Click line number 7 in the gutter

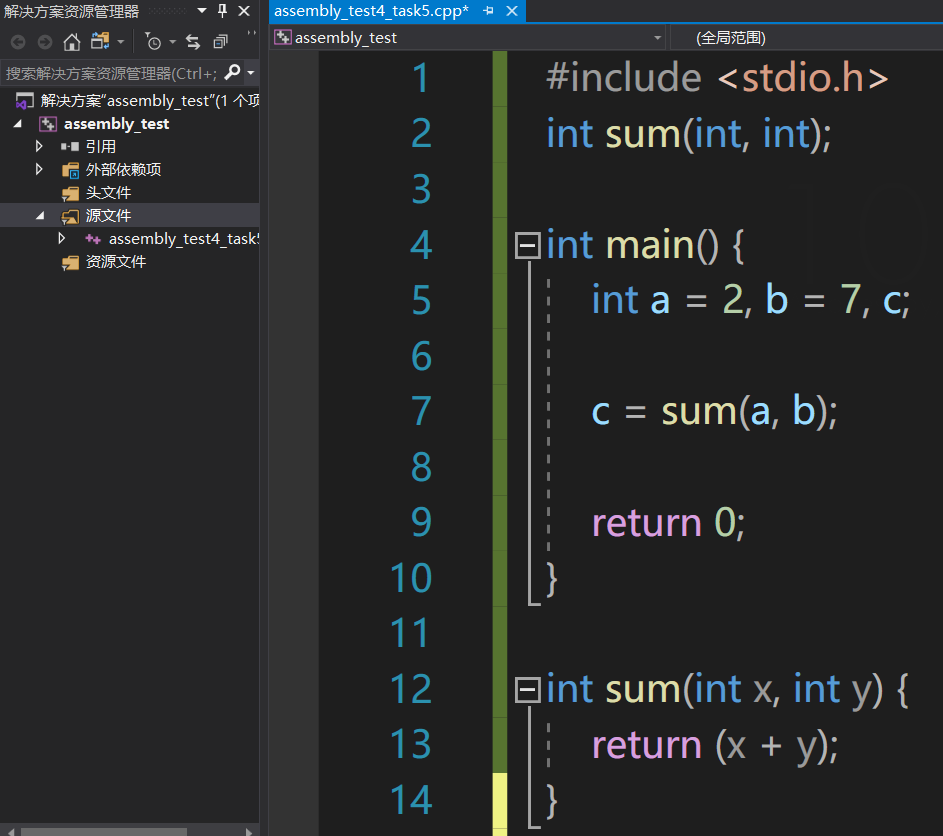421,411
